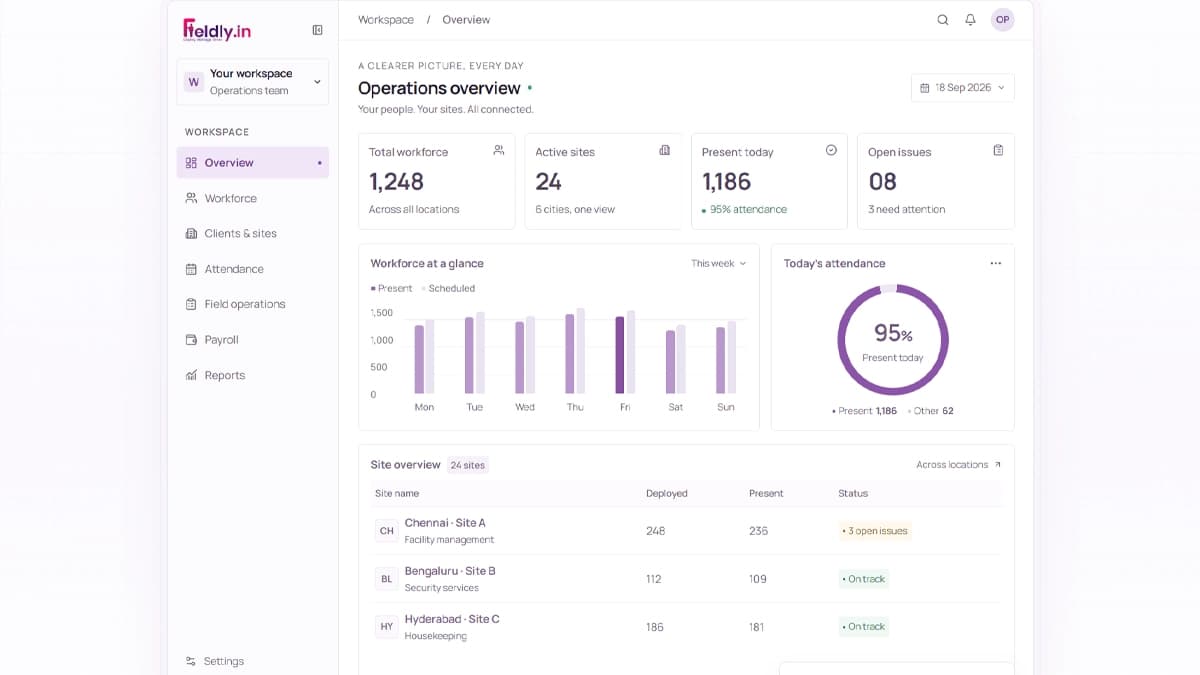
Task: Click the Overview grid icon in sidebar
Action: 191,163
